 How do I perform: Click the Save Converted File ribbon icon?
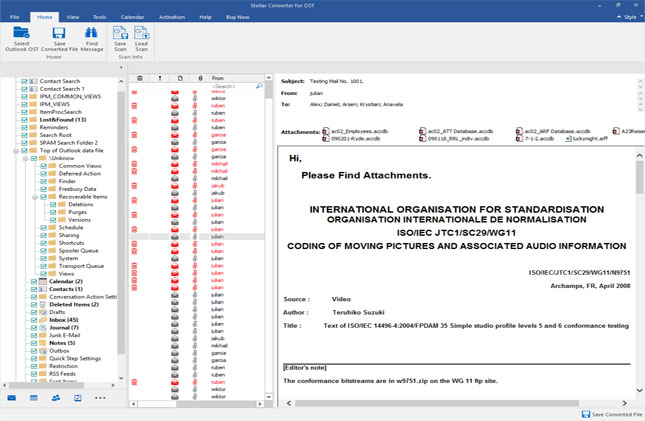point(59,33)
